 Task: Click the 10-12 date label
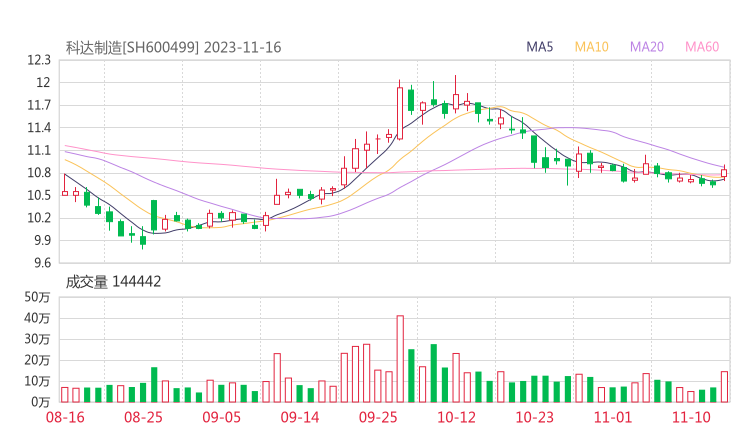coord(456,417)
